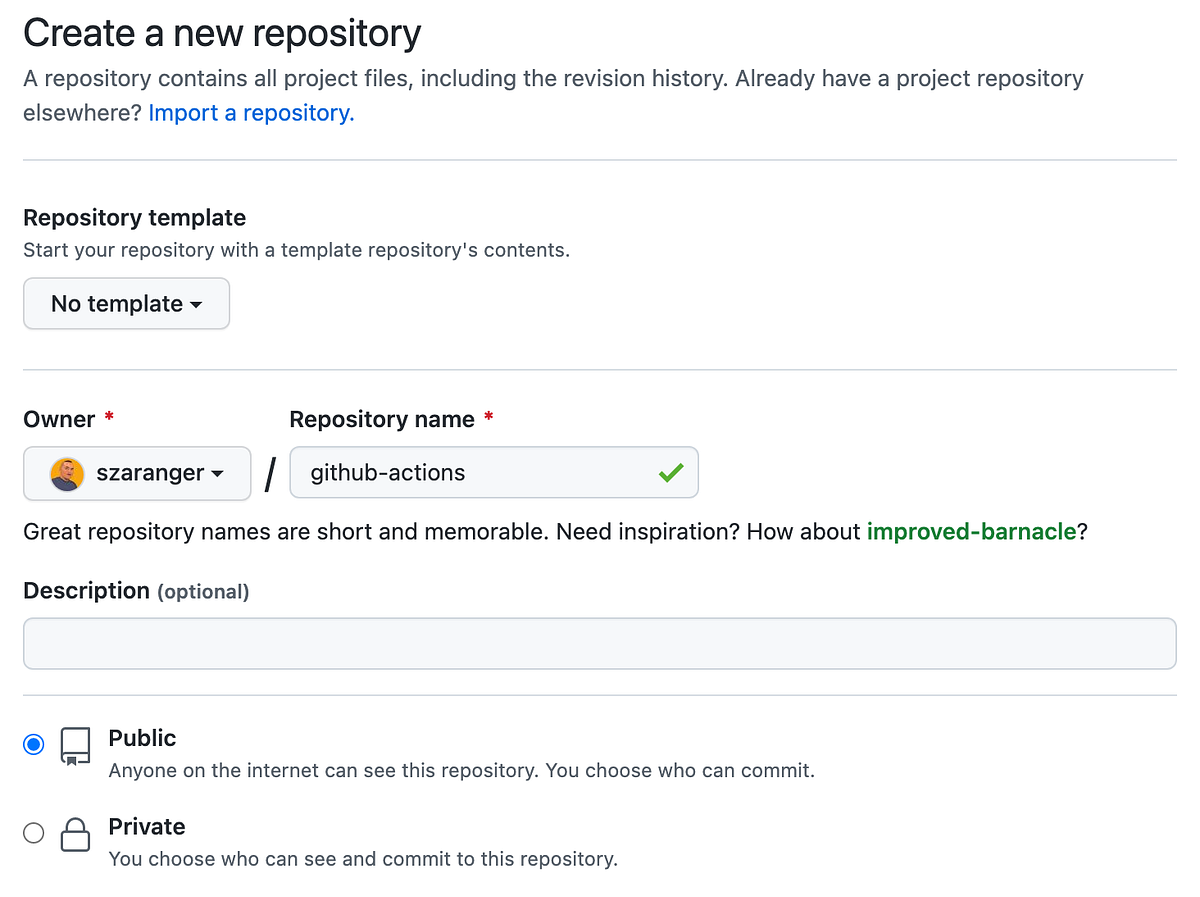Click the red asterisk next to Owner
Viewport: 1200px width, 897px height.
108,417
